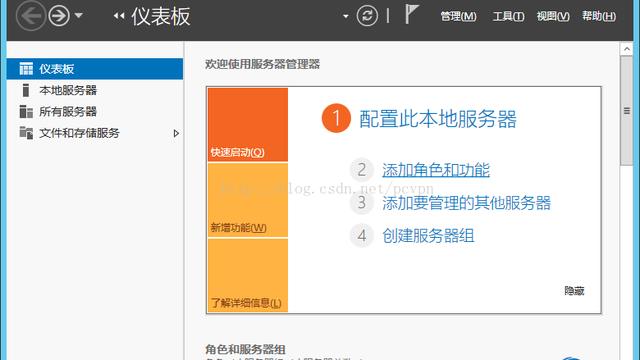Click the 本地服务器 server icon

tap(26, 90)
